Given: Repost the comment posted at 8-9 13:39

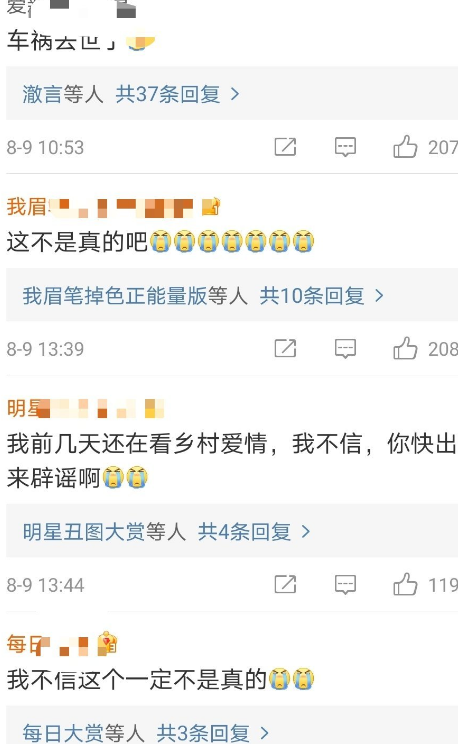Looking at the screenshot, I should click(x=285, y=349).
